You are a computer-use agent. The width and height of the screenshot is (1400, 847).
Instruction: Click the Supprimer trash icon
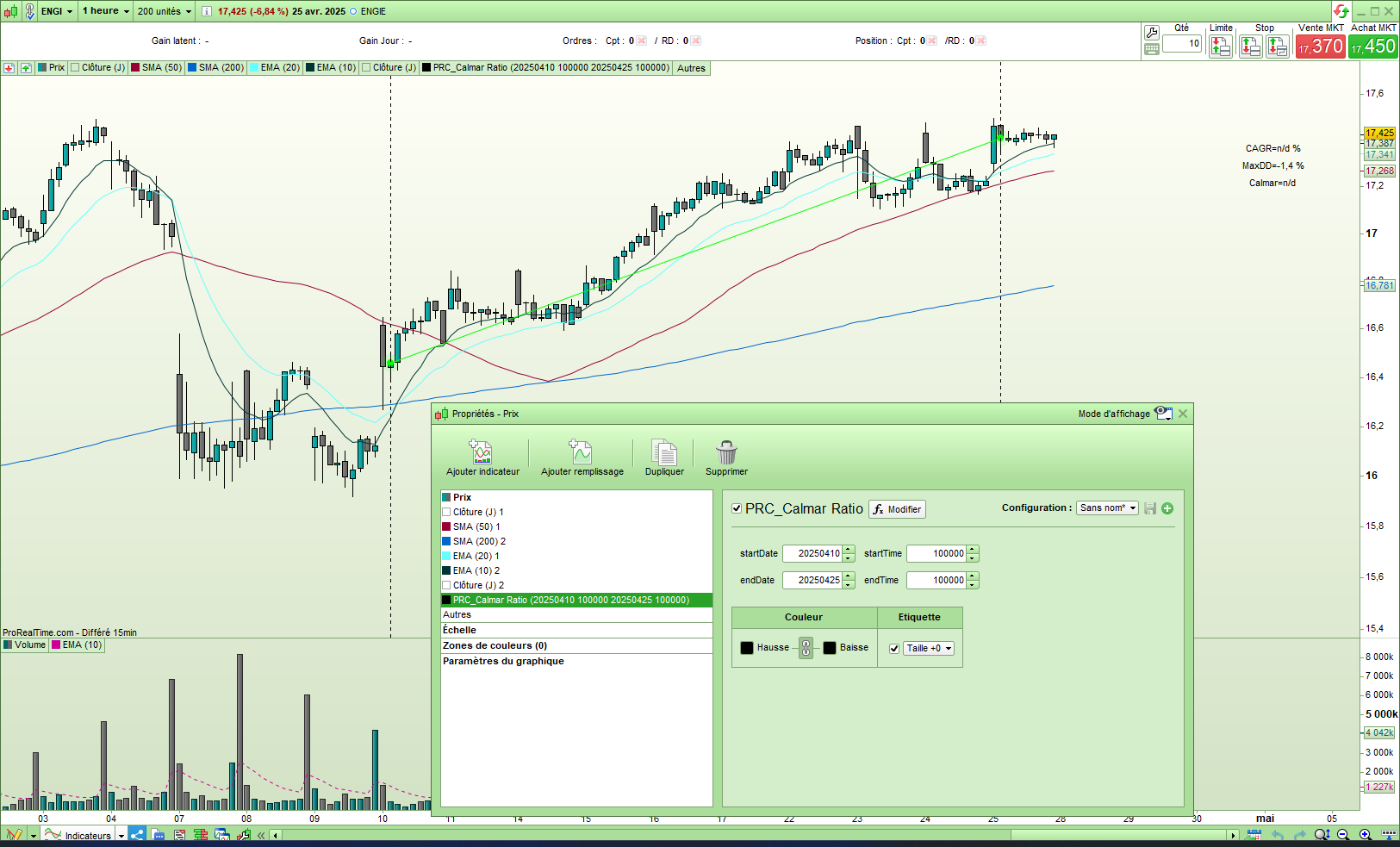point(726,452)
